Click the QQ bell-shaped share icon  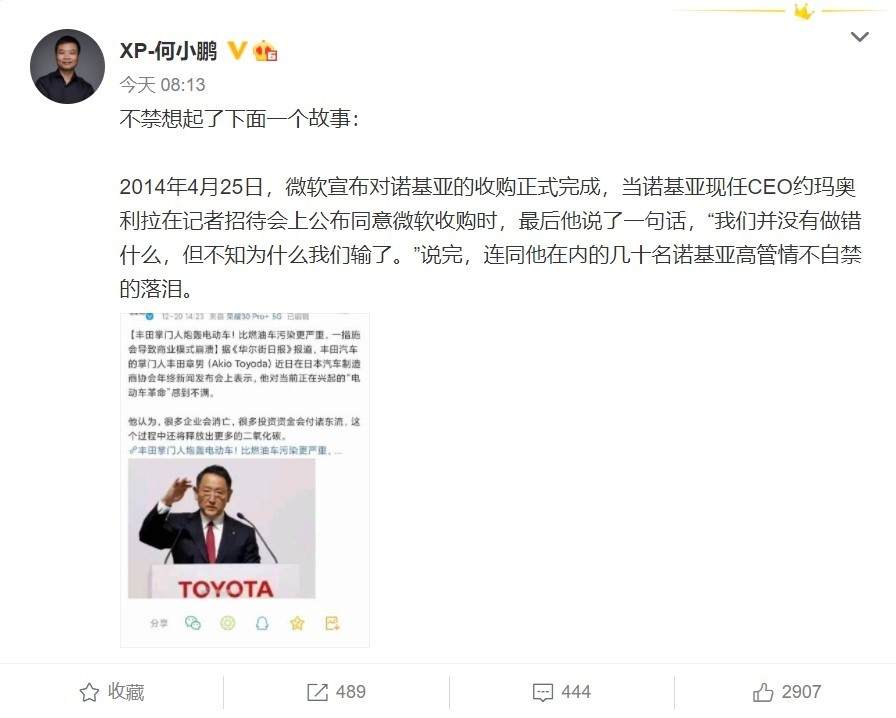[262, 623]
